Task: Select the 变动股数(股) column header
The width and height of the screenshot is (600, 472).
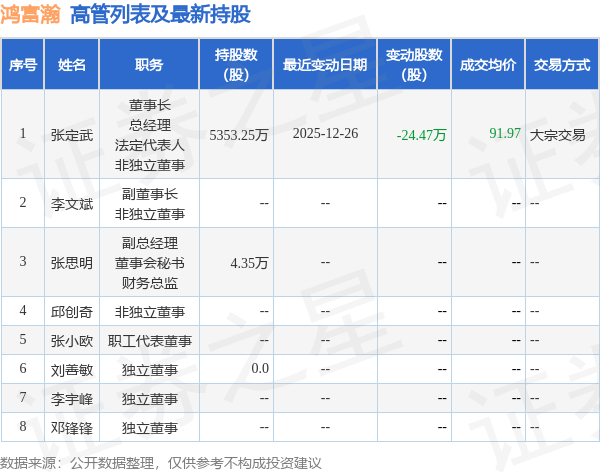Action: click(414, 64)
